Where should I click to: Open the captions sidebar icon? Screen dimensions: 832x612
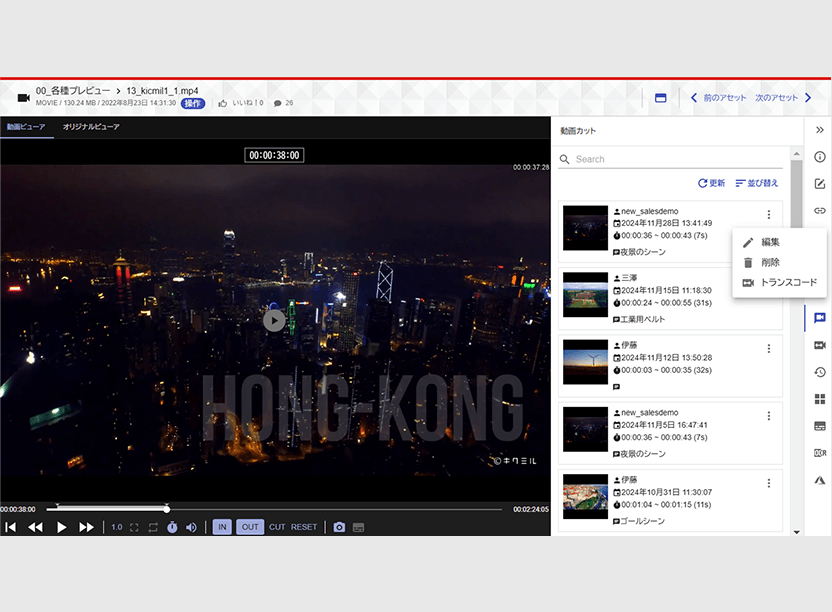pos(819,426)
